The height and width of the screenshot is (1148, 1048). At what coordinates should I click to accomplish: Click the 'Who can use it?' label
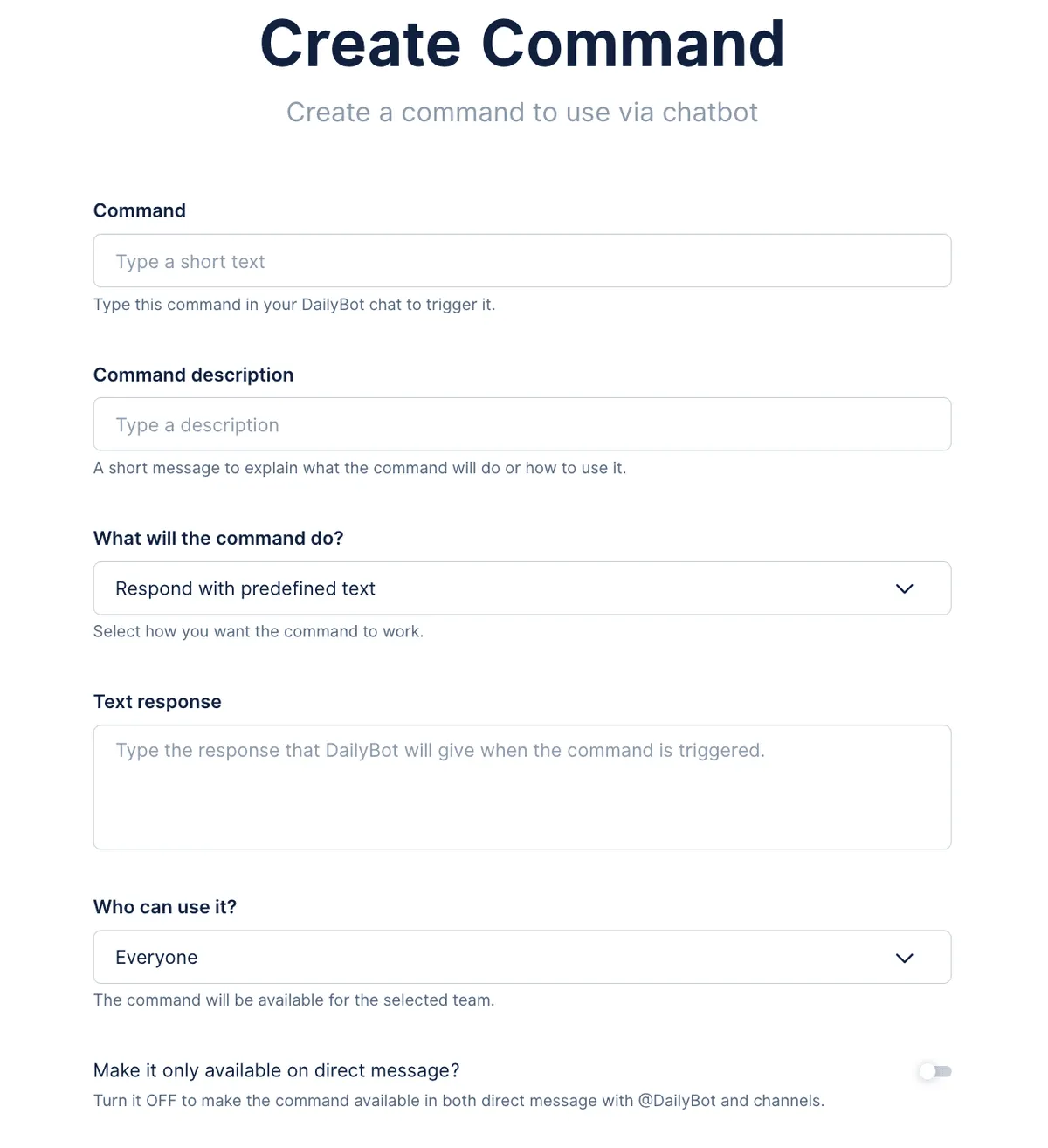tap(165, 907)
